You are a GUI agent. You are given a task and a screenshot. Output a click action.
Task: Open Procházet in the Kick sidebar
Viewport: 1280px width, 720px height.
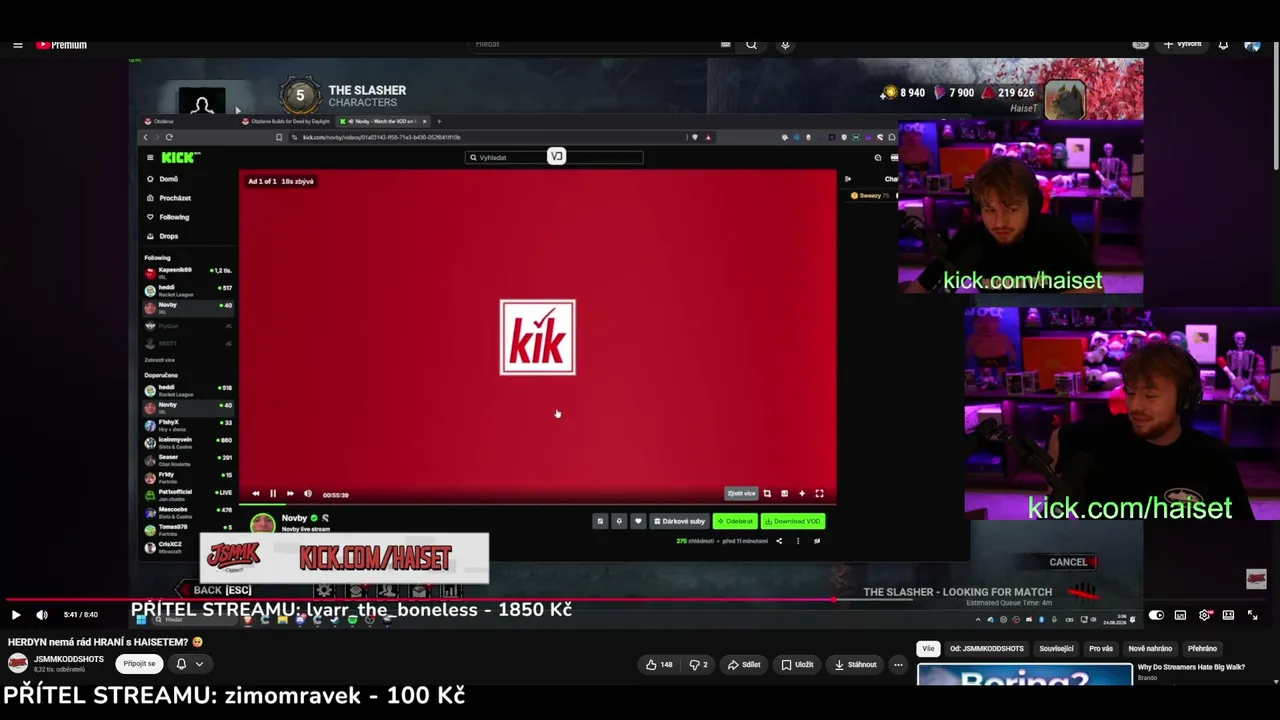click(x=174, y=198)
